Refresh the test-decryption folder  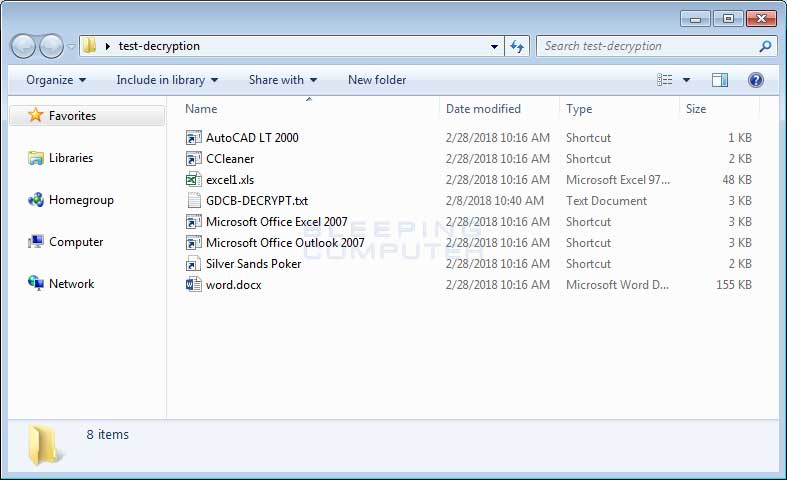(517, 47)
